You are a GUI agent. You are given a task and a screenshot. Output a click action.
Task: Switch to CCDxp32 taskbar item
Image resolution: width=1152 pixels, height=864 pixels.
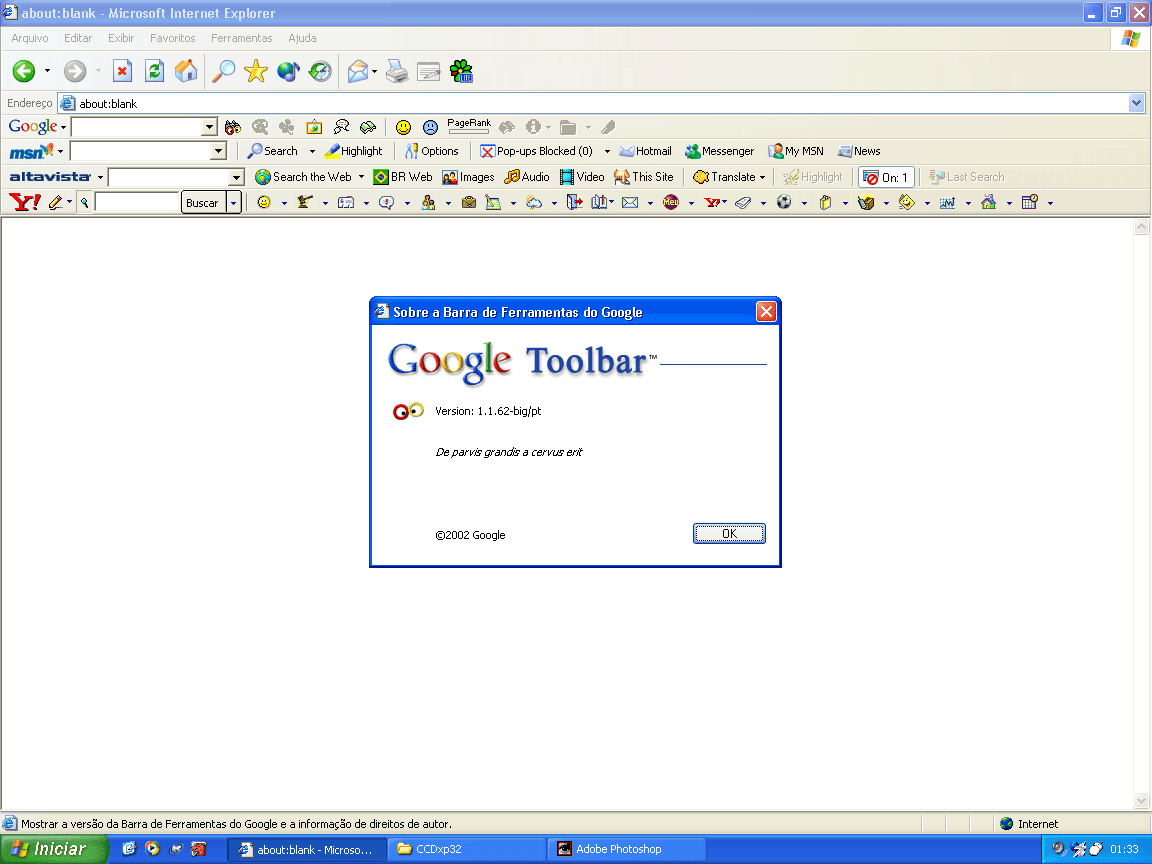[x=466, y=849]
